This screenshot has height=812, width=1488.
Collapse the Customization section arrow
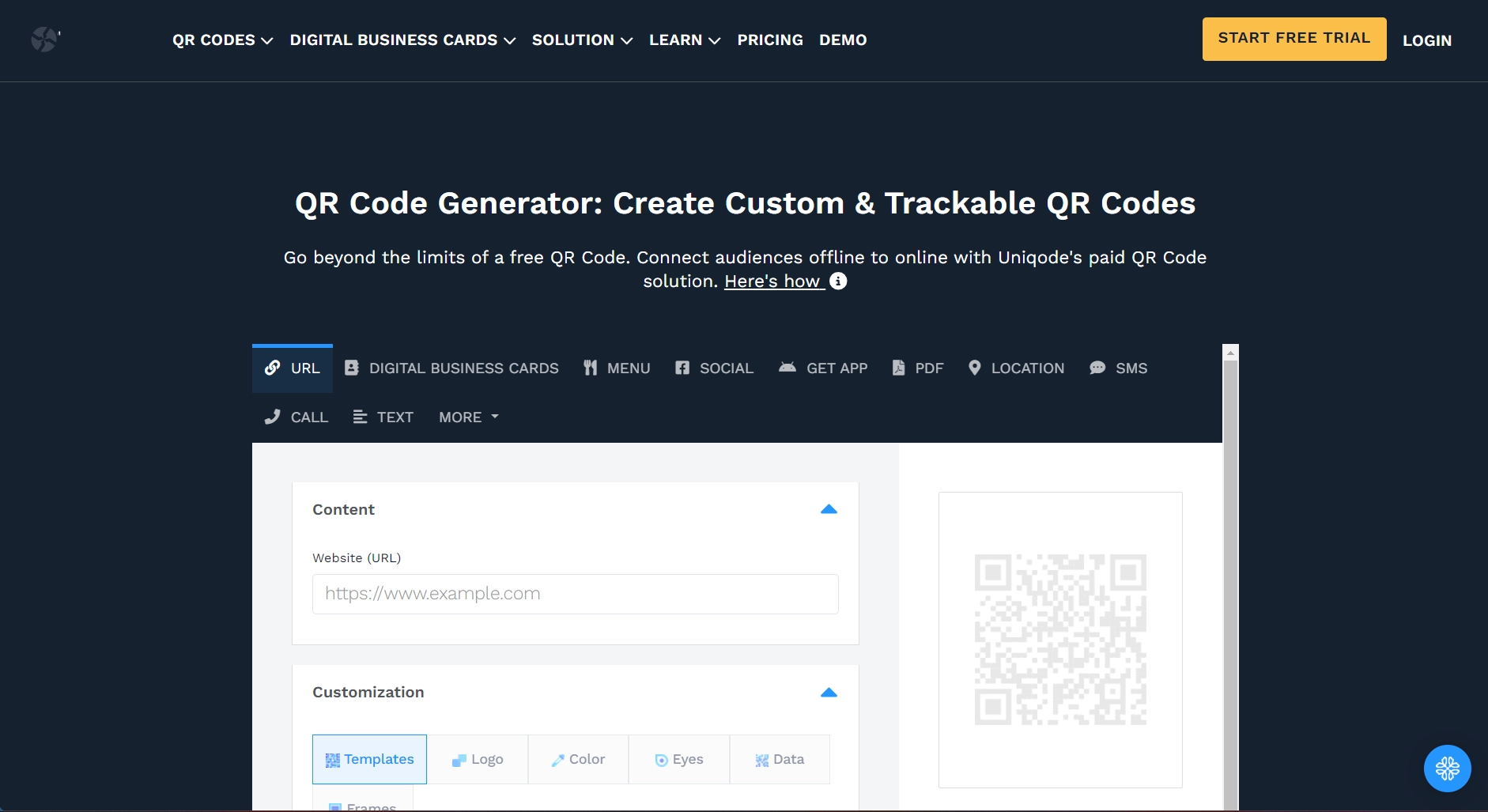pos(829,693)
